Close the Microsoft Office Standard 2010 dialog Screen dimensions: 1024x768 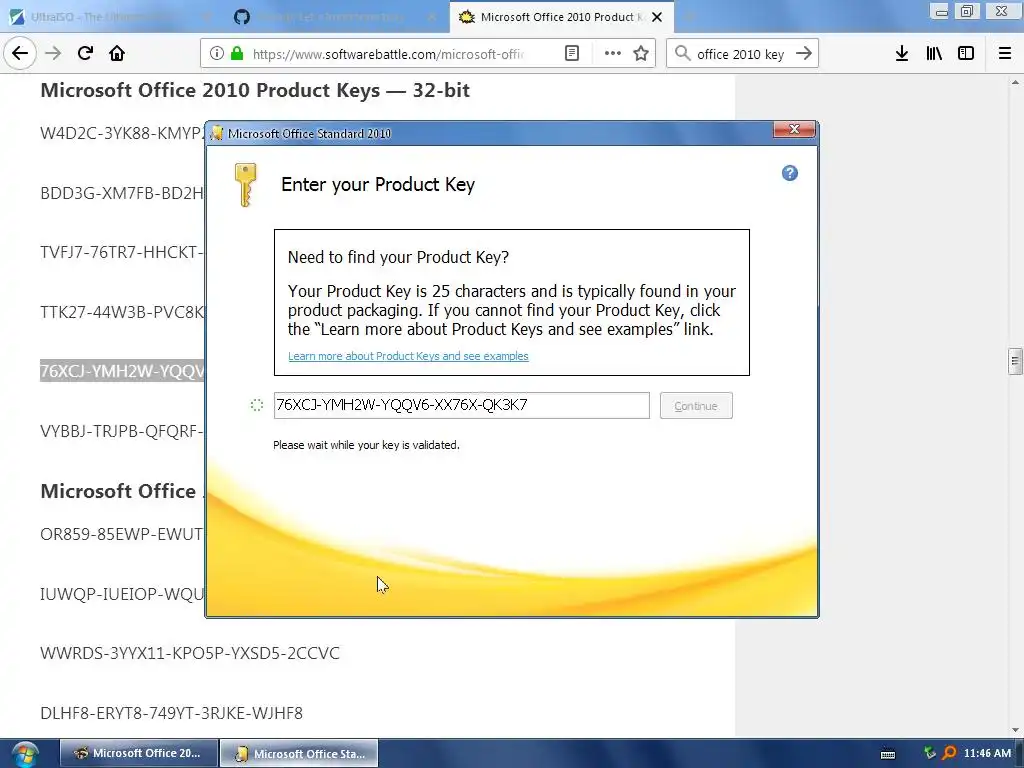tap(794, 129)
